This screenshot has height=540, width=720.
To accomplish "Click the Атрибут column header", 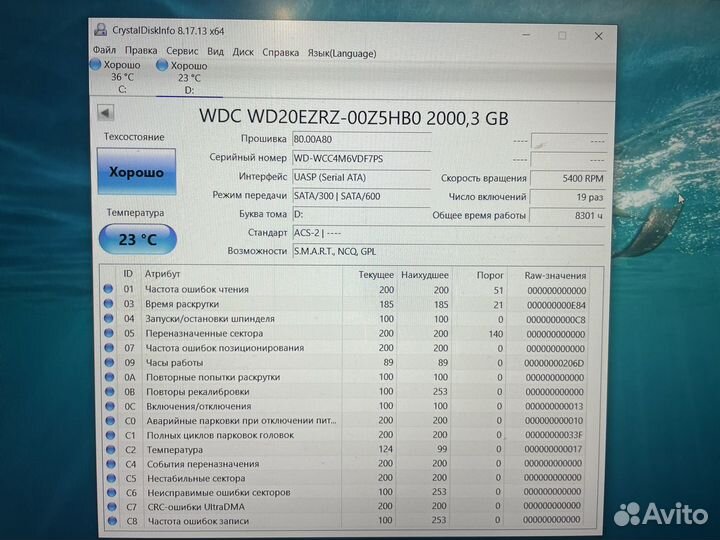I will click(163, 274).
